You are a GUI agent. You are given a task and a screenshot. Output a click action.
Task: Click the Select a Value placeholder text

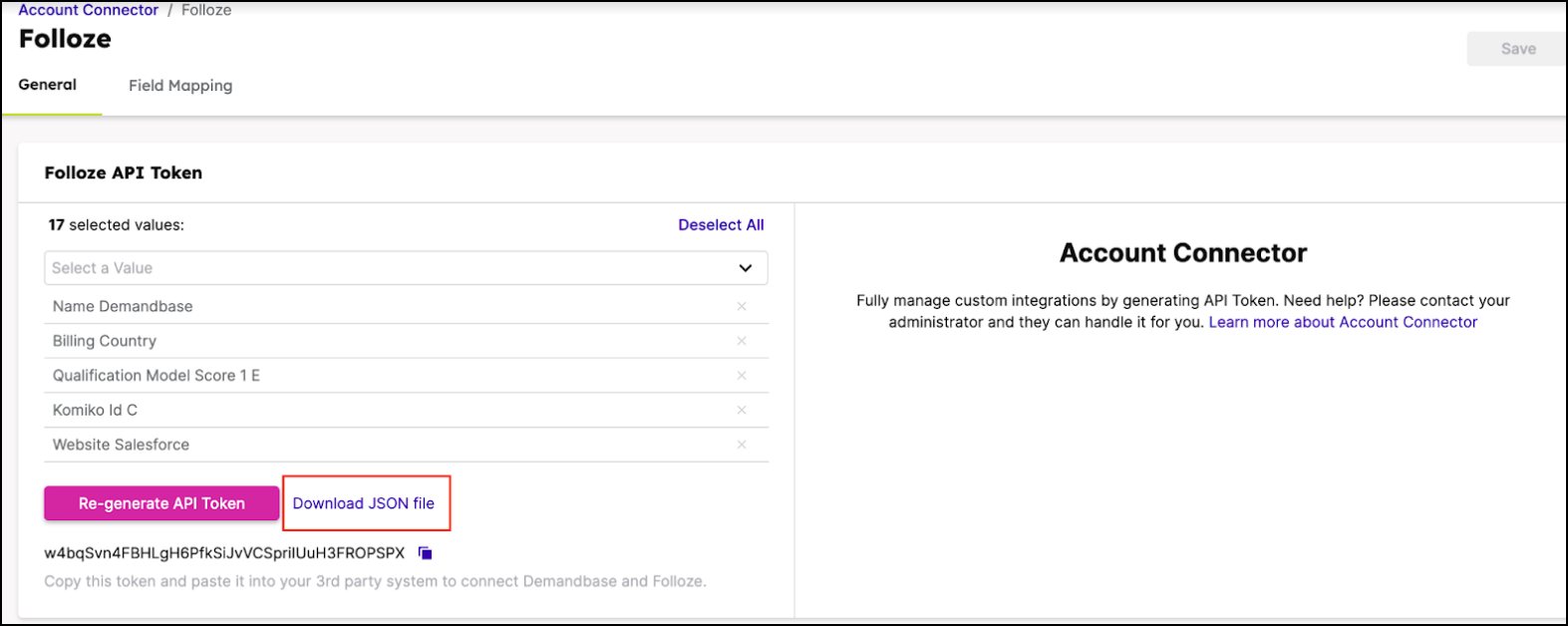pos(103,268)
